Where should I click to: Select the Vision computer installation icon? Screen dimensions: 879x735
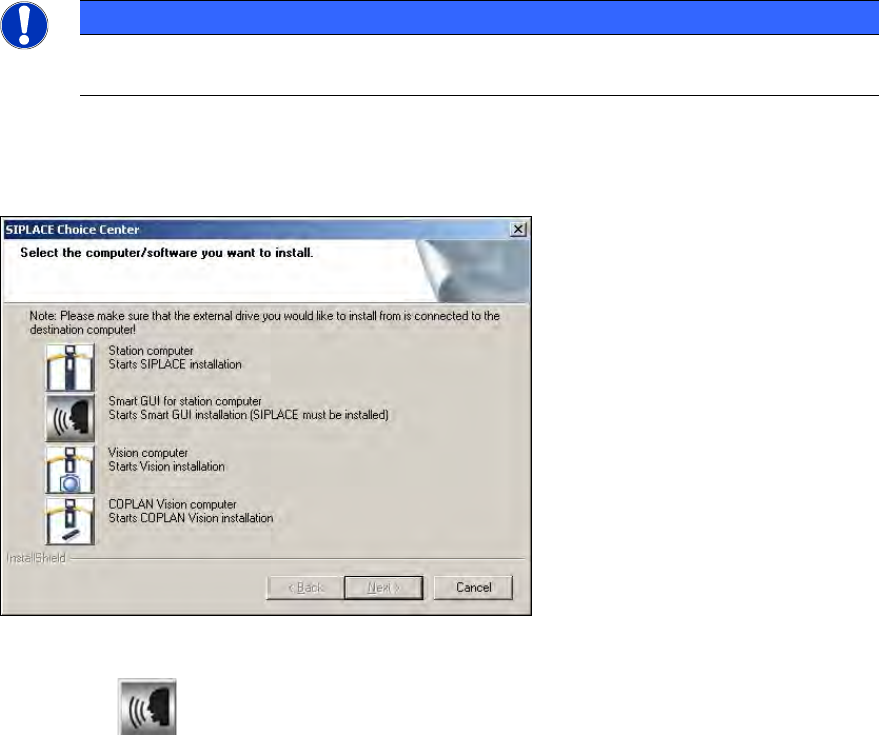pos(70,470)
